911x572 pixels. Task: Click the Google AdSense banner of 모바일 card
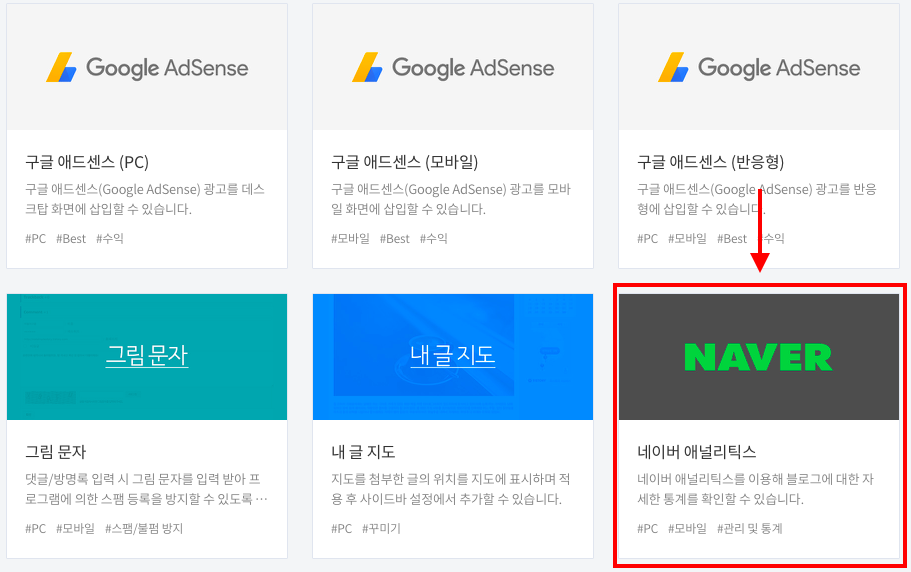(x=453, y=67)
